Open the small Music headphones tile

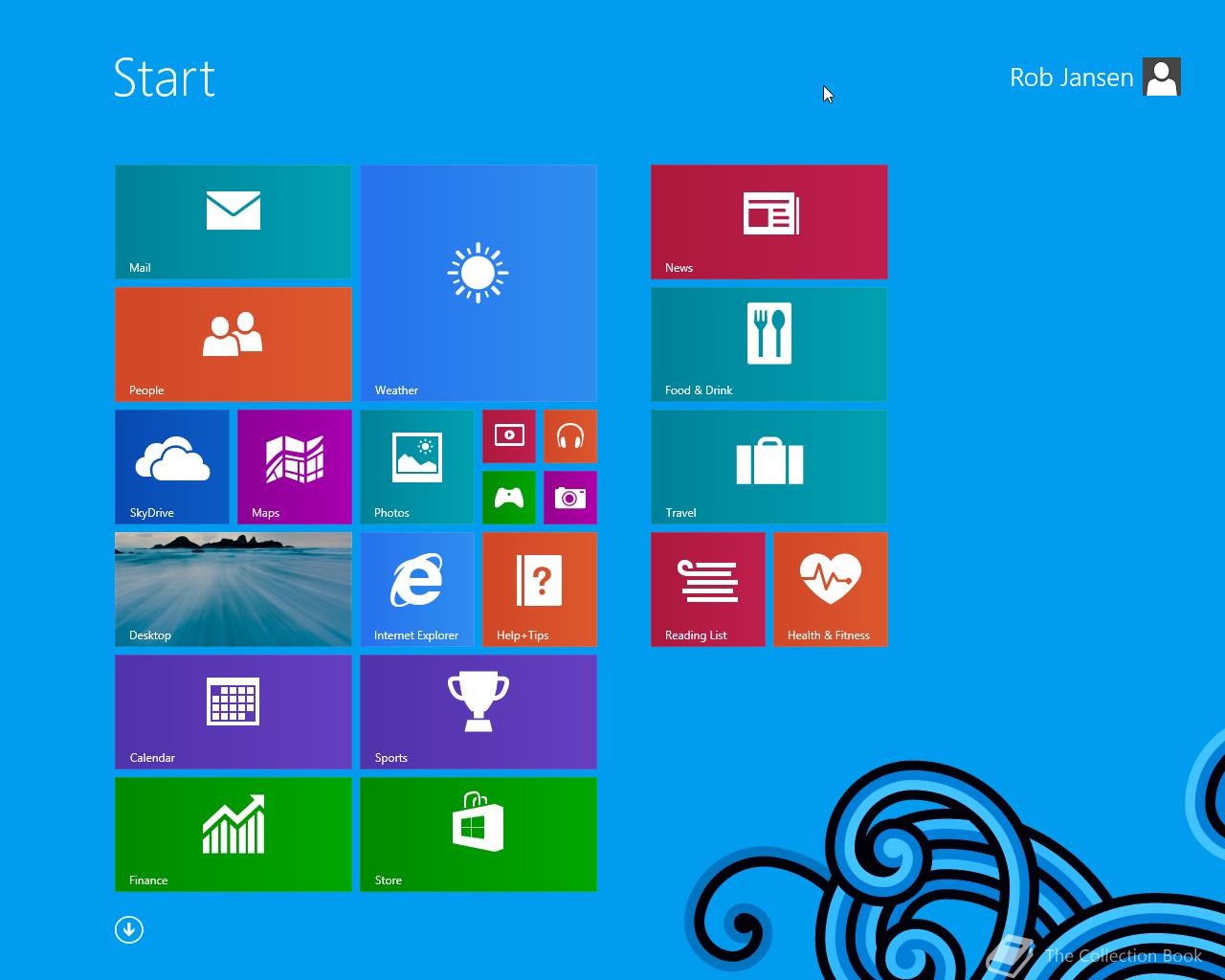pos(570,436)
